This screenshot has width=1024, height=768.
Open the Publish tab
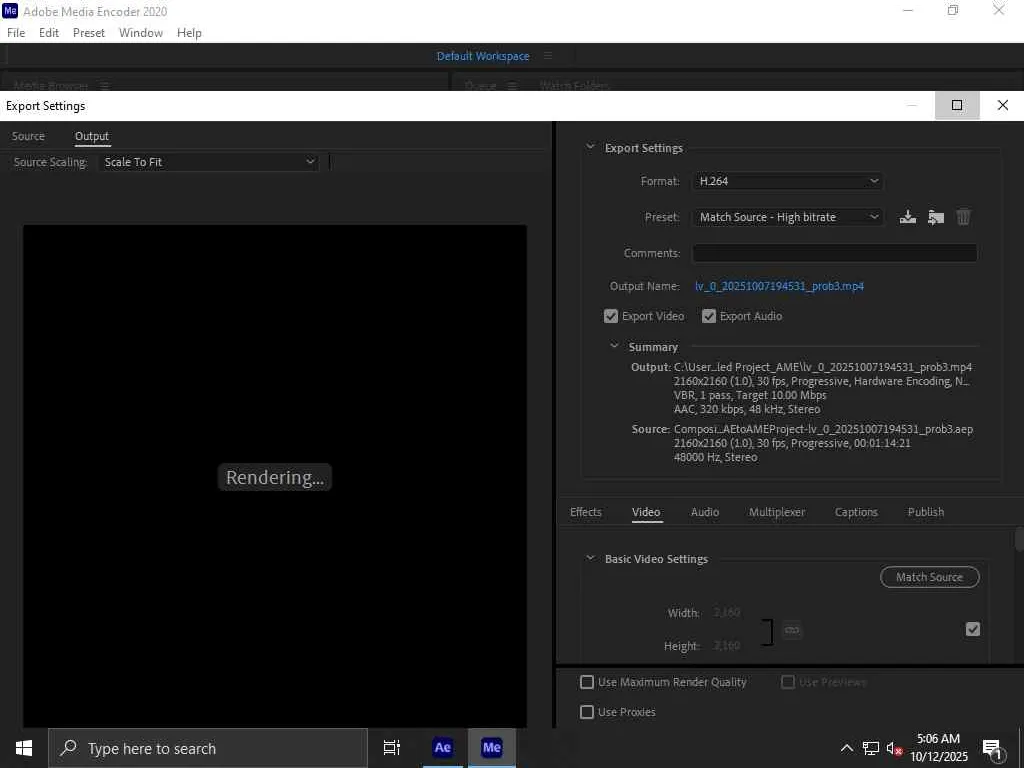pyautogui.click(x=926, y=512)
